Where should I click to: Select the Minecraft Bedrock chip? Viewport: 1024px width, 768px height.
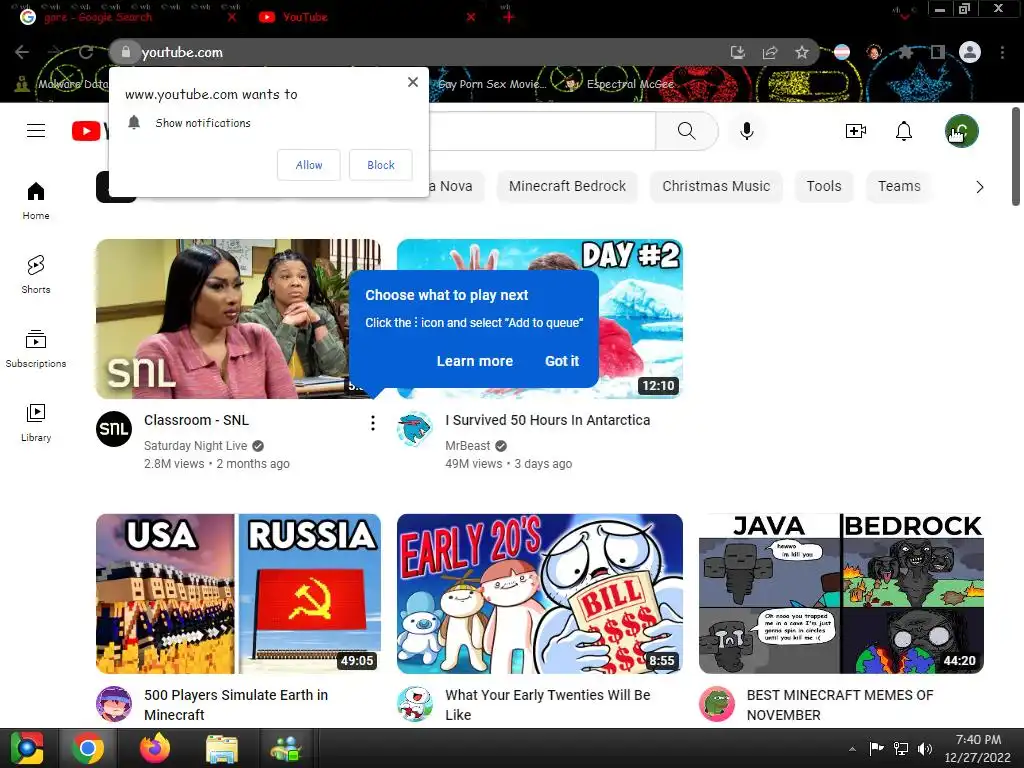click(568, 187)
